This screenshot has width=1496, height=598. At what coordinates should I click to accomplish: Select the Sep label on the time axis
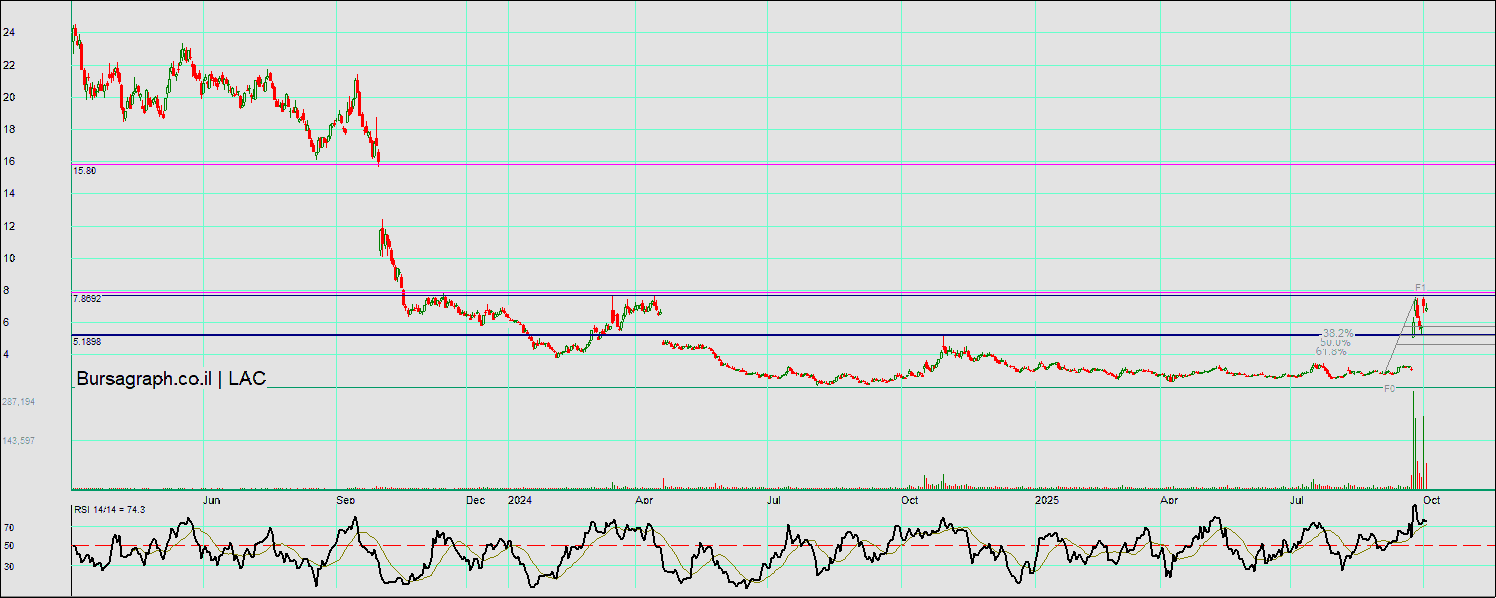(x=345, y=499)
